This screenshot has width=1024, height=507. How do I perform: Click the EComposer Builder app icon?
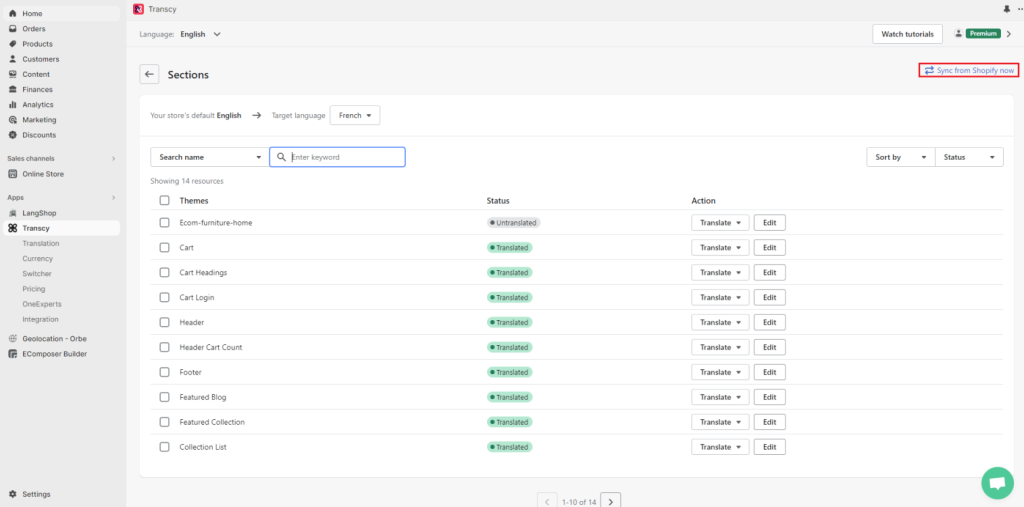12,353
